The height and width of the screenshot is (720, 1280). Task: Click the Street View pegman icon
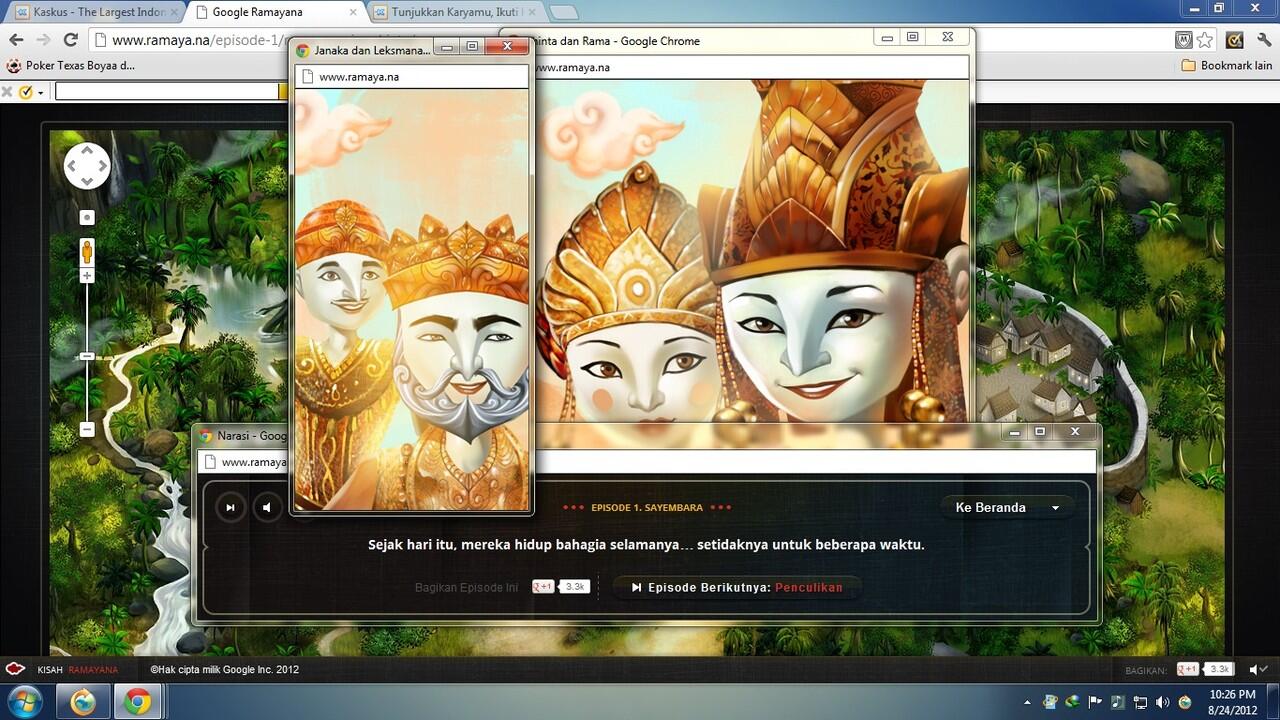pos(87,251)
